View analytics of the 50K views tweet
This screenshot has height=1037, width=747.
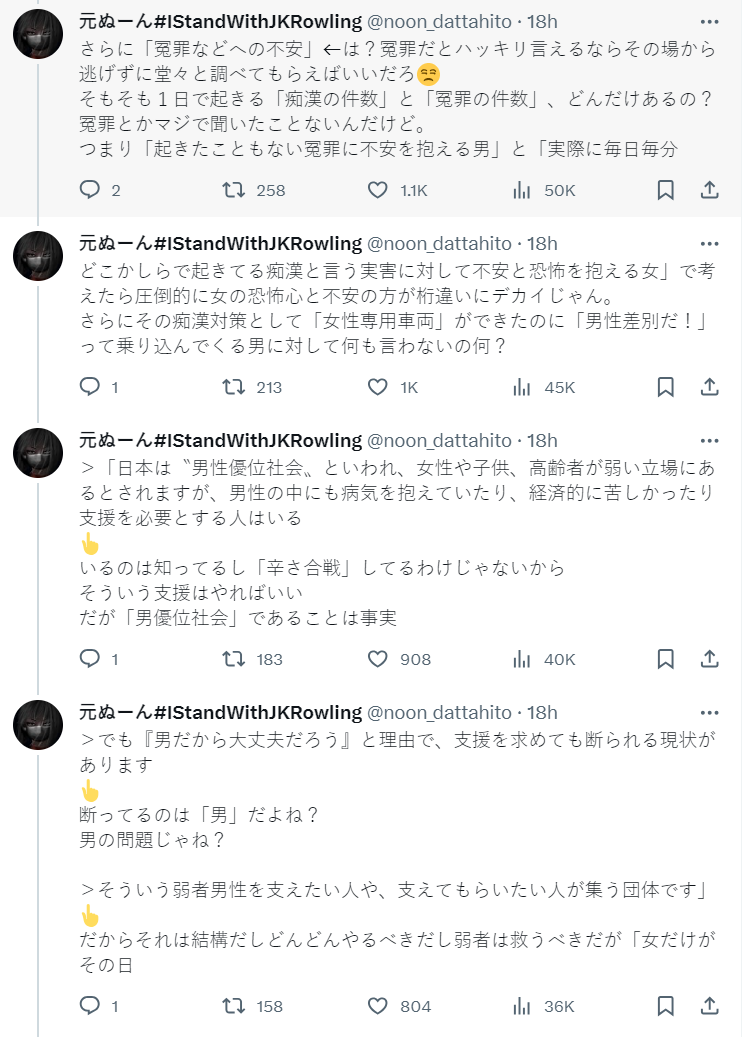[521, 190]
